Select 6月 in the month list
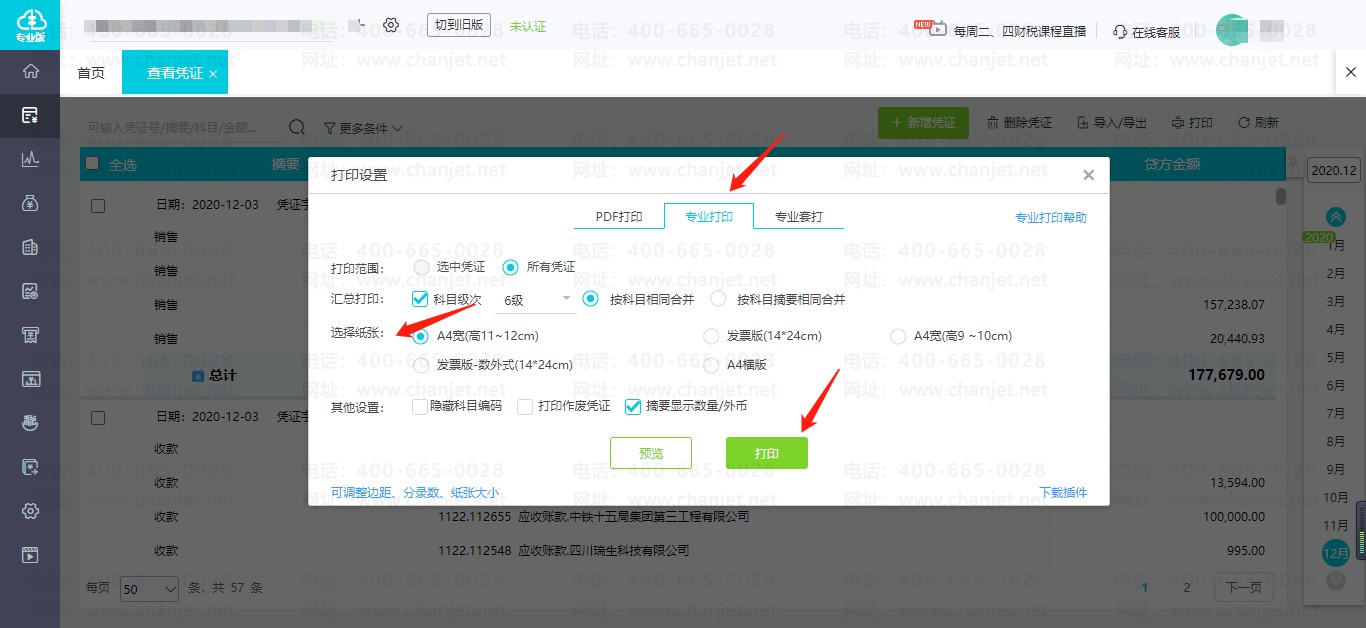Viewport: 1366px width, 628px height. 1335,385
